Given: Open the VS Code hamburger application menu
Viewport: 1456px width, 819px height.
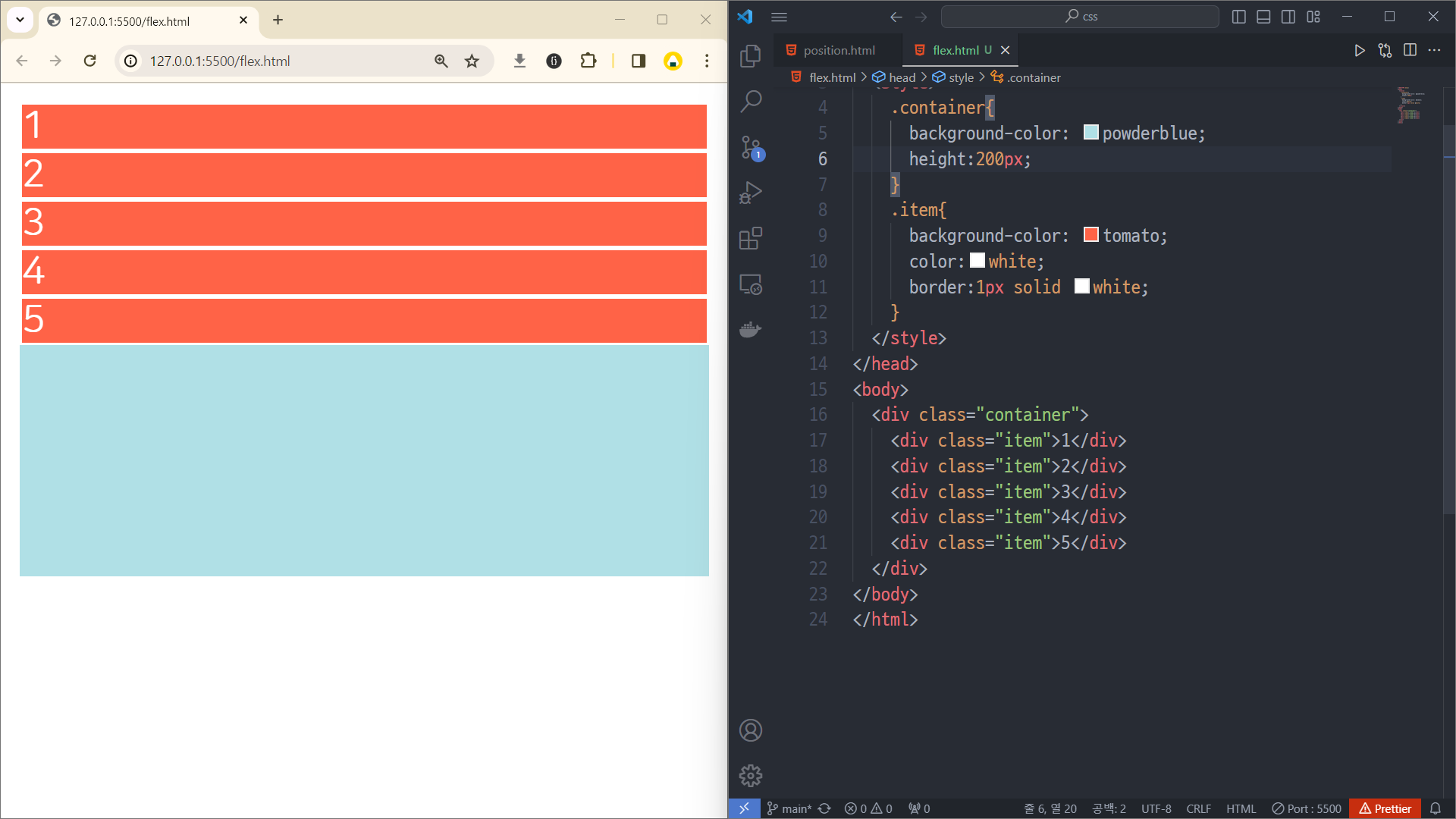Looking at the screenshot, I should pyautogui.click(x=779, y=17).
